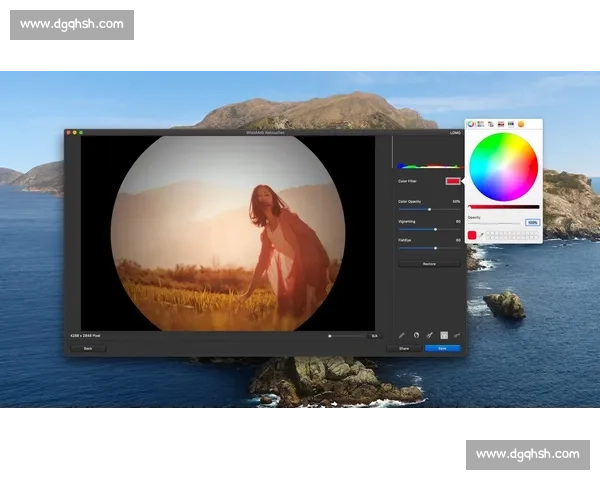600x480 pixels.
Task: Click the Restore button
Action: click(x=429, y=264)
